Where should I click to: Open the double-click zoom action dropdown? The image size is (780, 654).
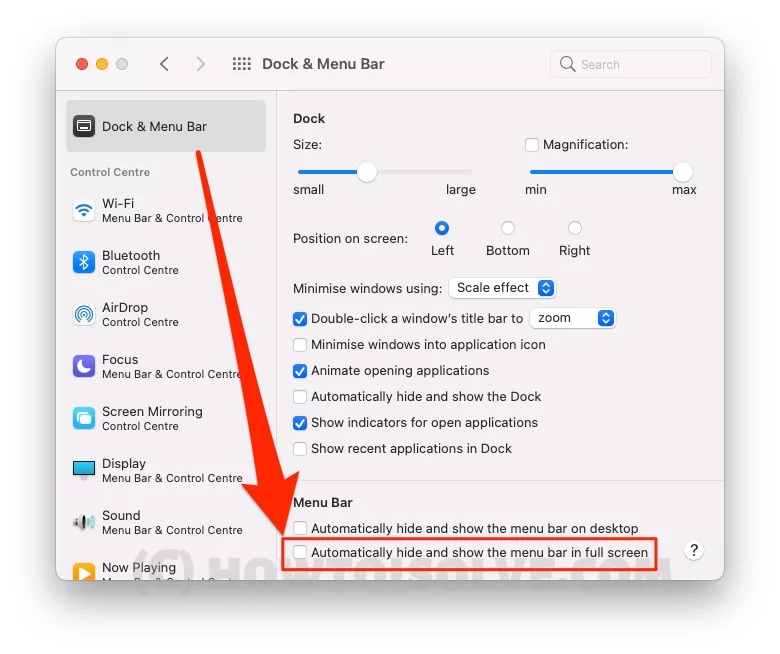pyautogui.click(x=572, y=318)
